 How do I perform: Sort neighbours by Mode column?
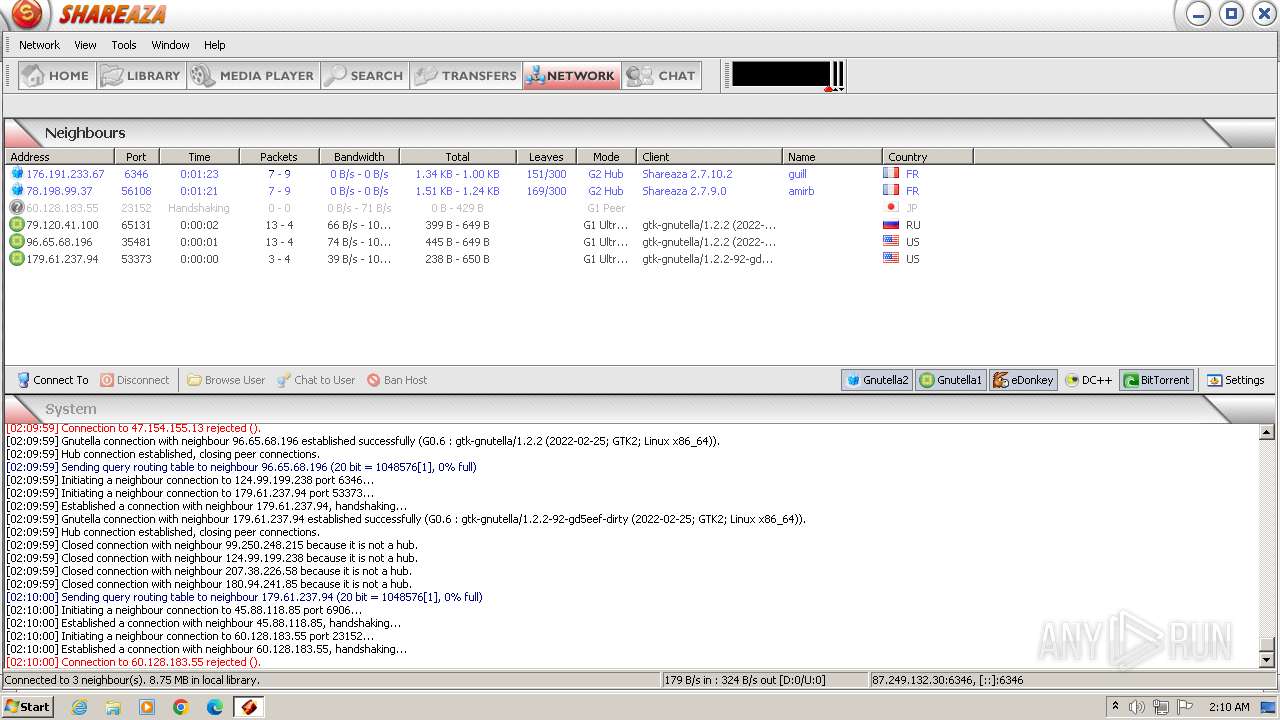click(x=606, y=157)
